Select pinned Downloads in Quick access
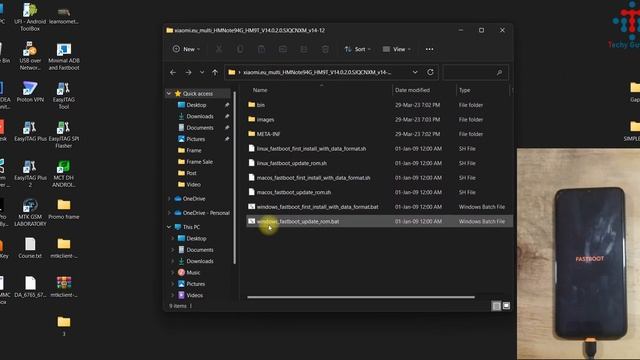The image size is (640, 360). 199,116
